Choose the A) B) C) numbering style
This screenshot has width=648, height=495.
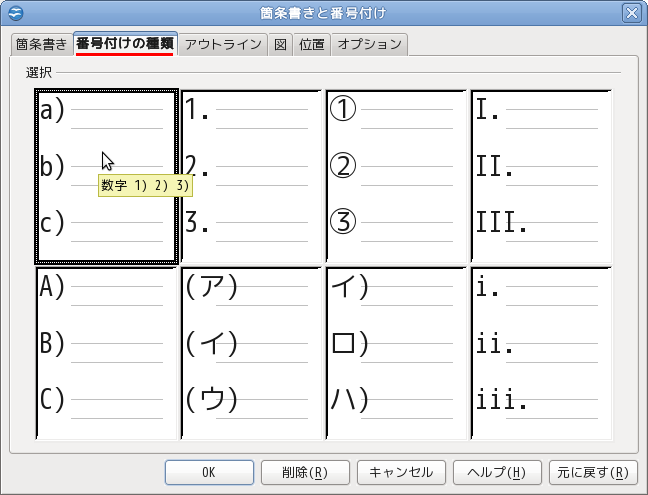click(107, 353)
